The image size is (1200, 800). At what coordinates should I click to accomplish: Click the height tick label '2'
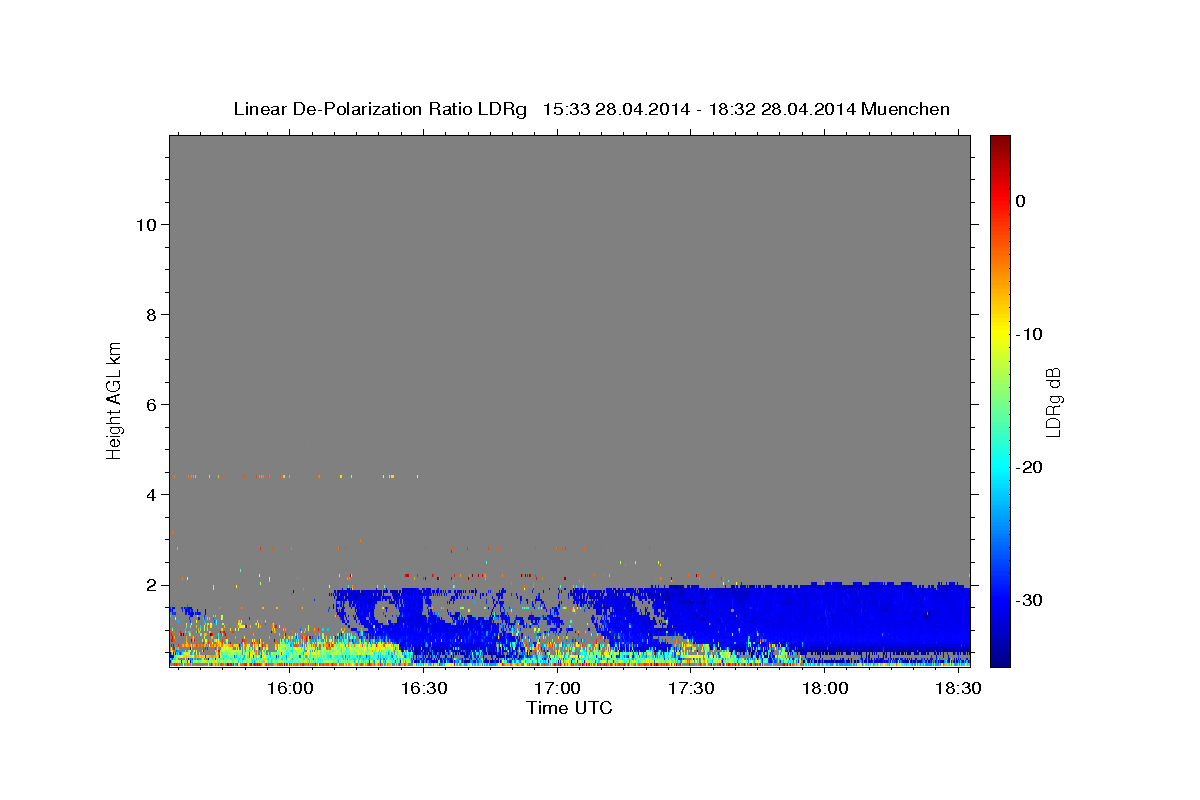pyautogui.click(x=150, y=584)
